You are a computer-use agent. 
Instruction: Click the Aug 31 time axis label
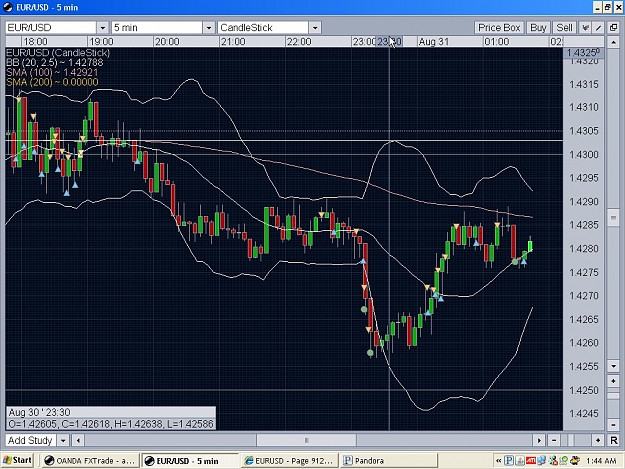tap(434, 41)
